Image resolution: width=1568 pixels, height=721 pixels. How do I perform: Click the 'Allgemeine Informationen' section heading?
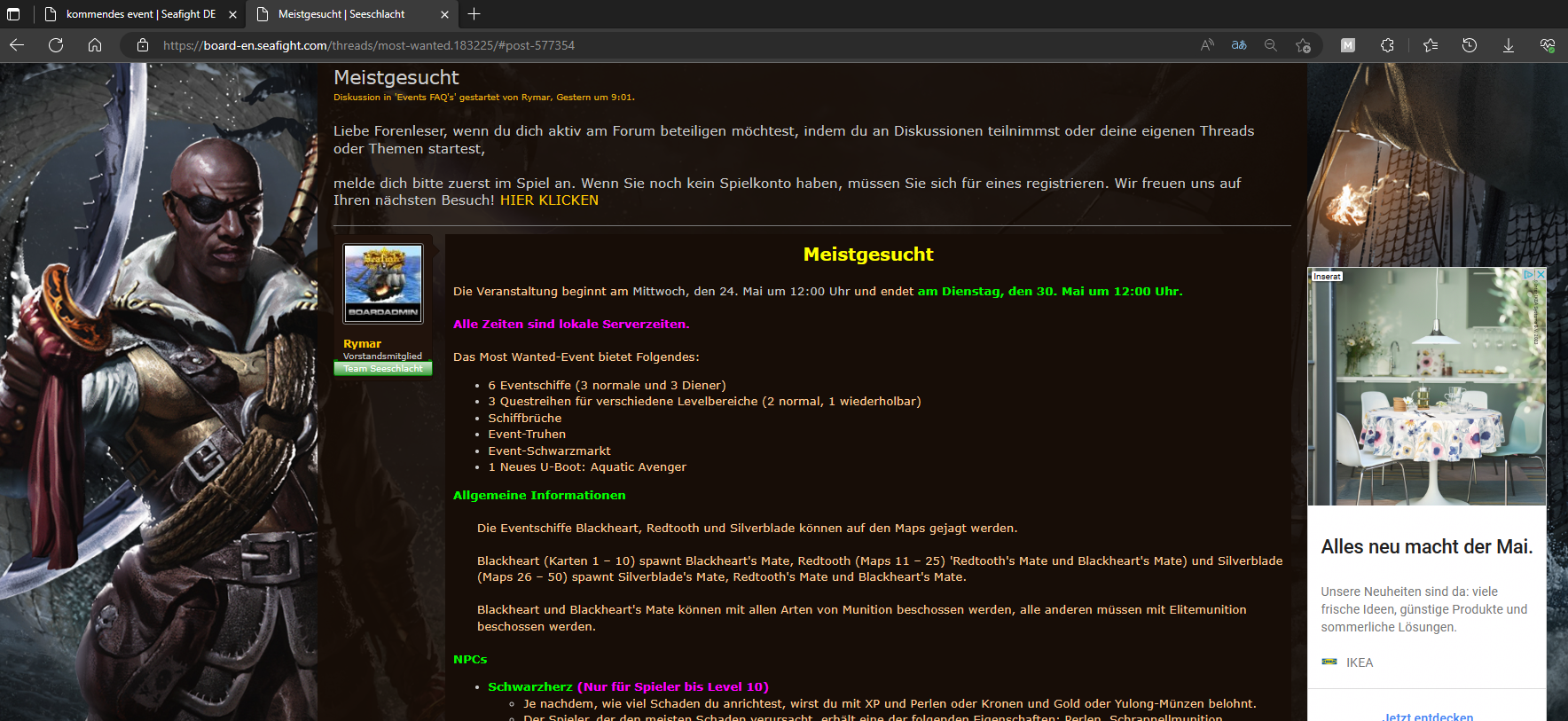click(x=539, y=496)
